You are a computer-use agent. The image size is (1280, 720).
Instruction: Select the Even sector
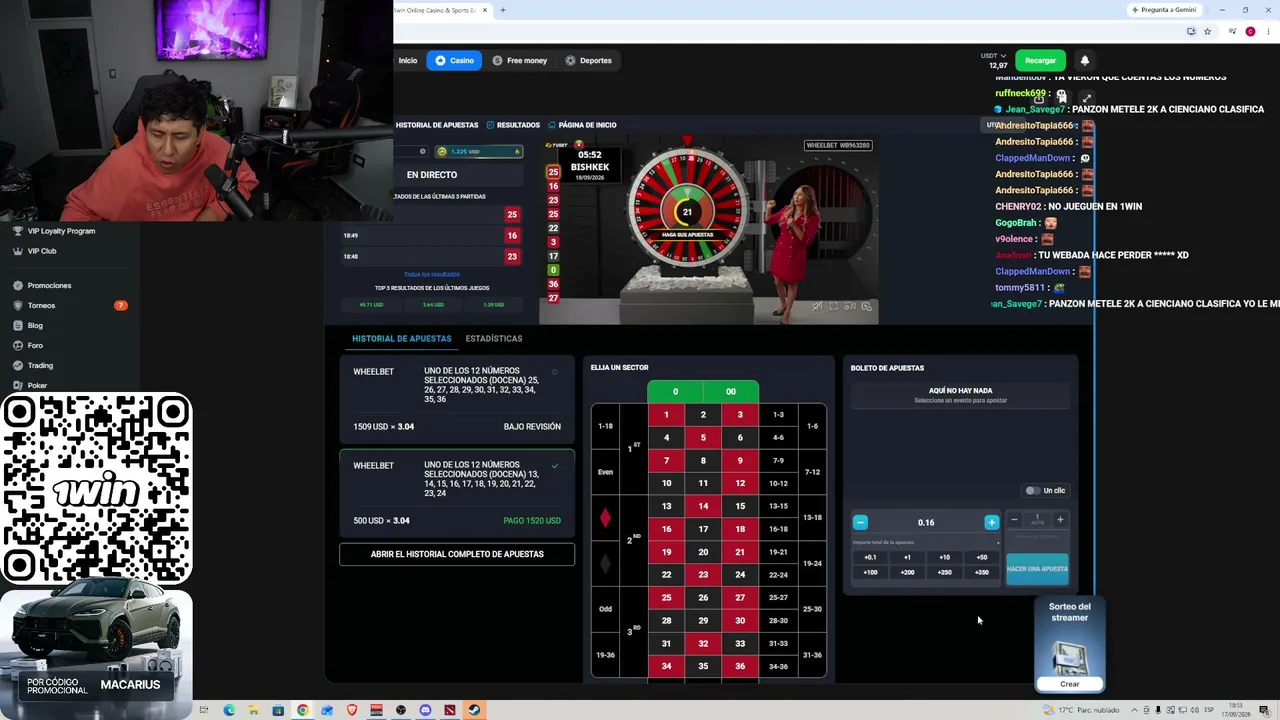click(x=605, y=472)
